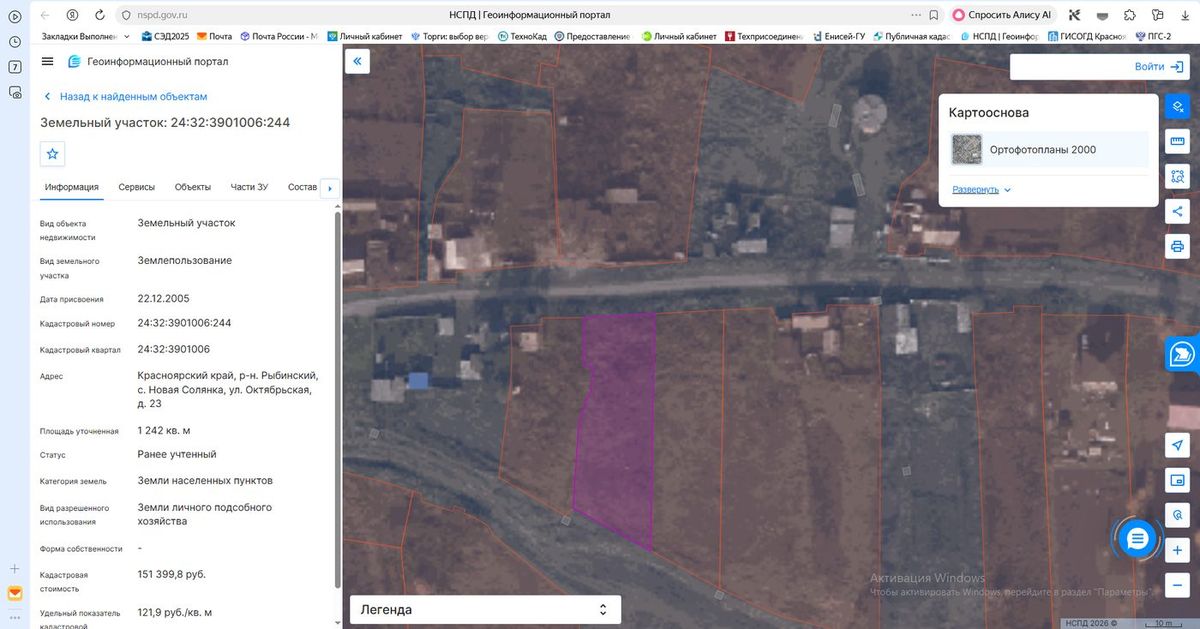The height and width of the screenshot is (629, 1200).
Task: Bookmark this page in the browser
Action: click(933, 15)
